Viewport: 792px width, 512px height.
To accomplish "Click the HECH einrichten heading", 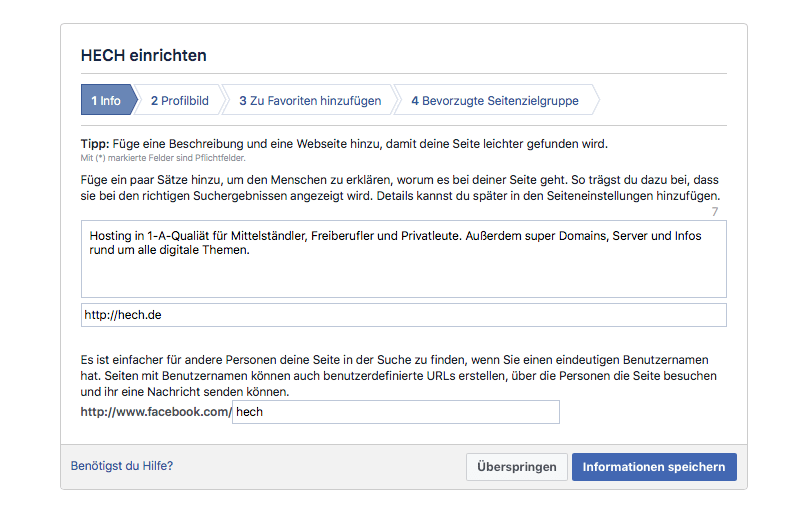I will [143, 55].
